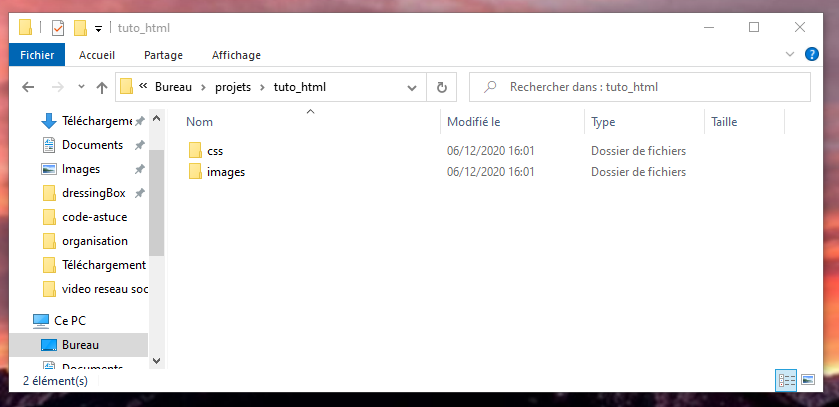Click the Bureau desktop icon in sidebar
Viewport: 839px width, 407px height.
click(x=49, y=345)
